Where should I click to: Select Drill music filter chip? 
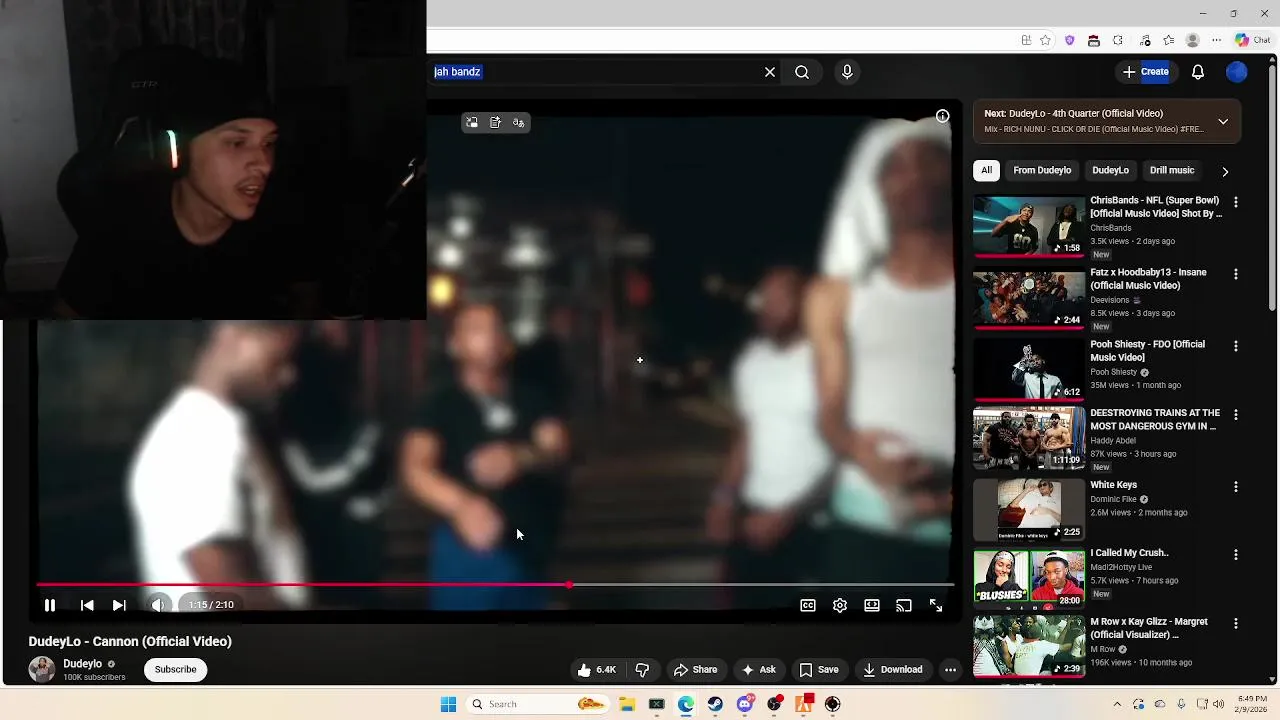(1172, 170)
